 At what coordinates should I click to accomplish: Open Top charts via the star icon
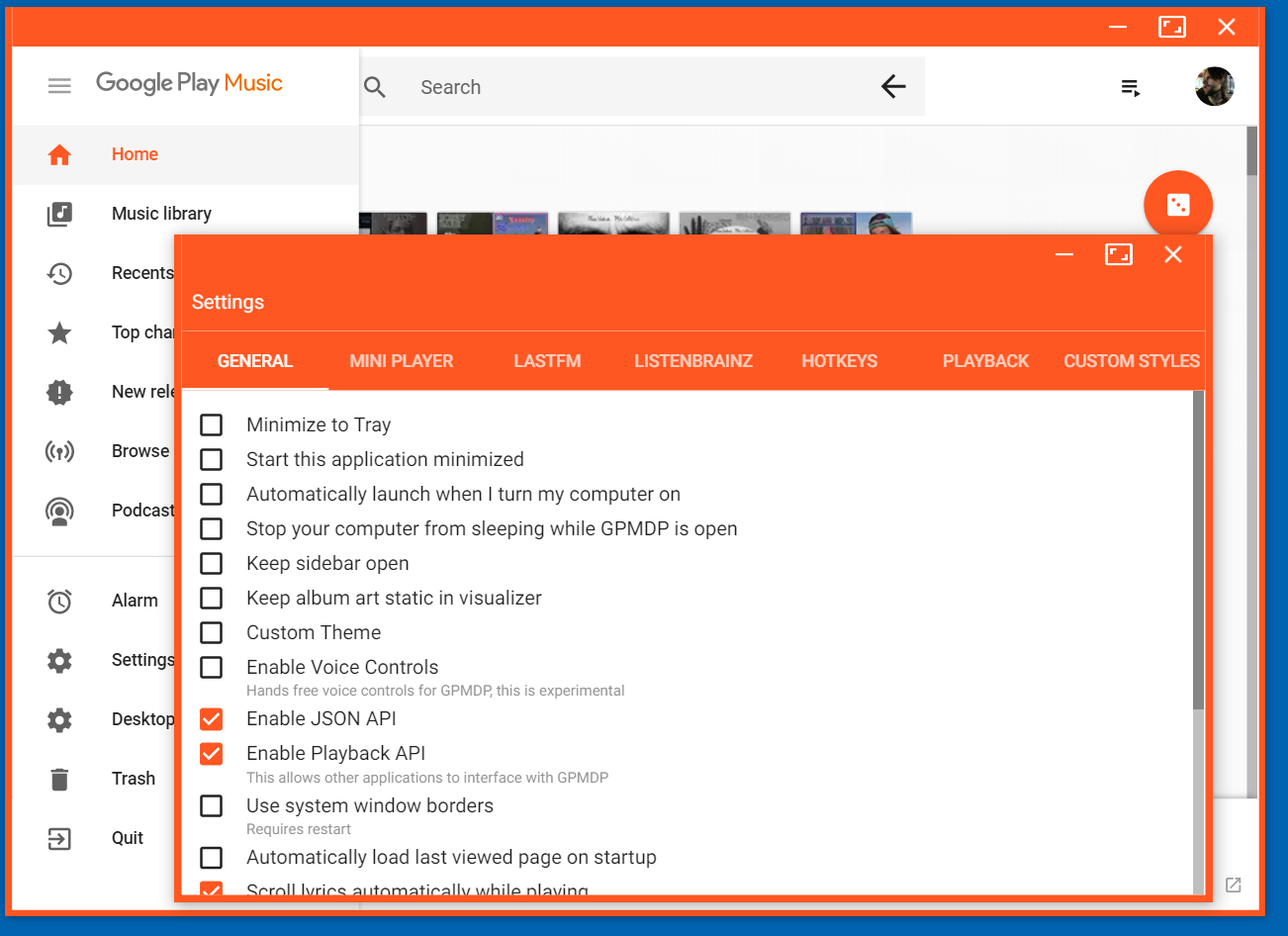pyautogui.click(x=59, y=332)
